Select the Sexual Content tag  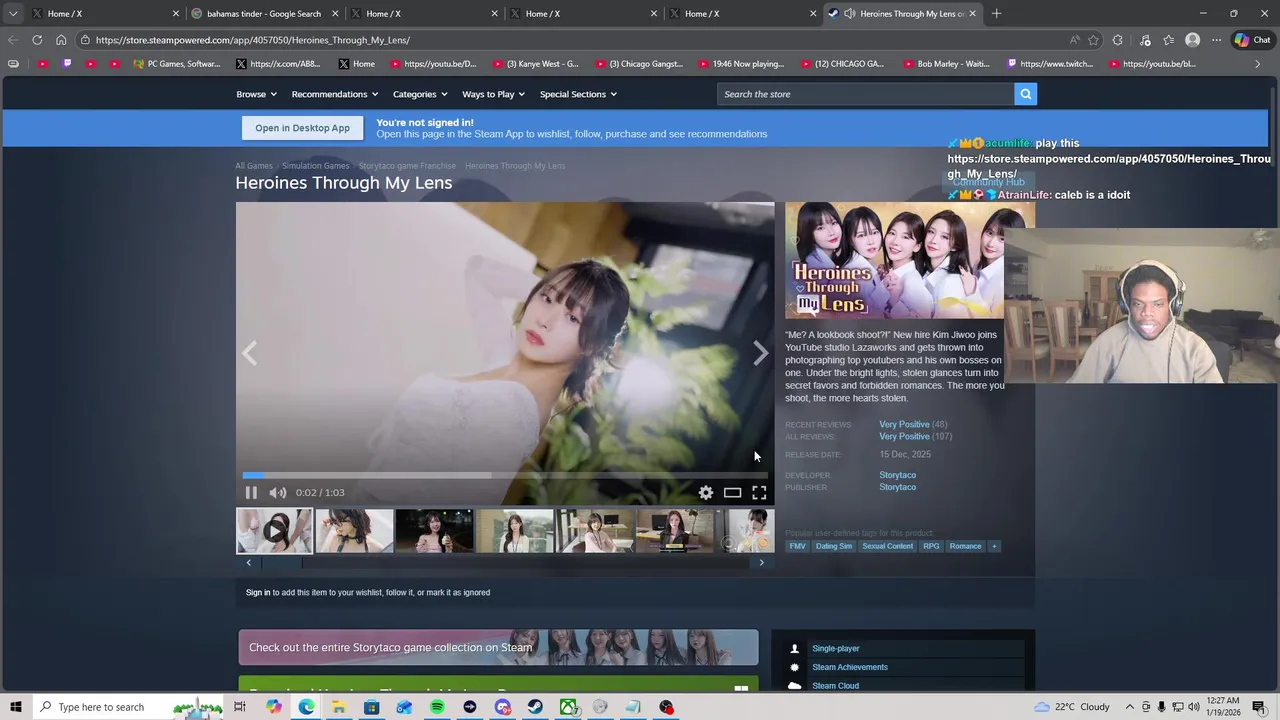[887, 546]
